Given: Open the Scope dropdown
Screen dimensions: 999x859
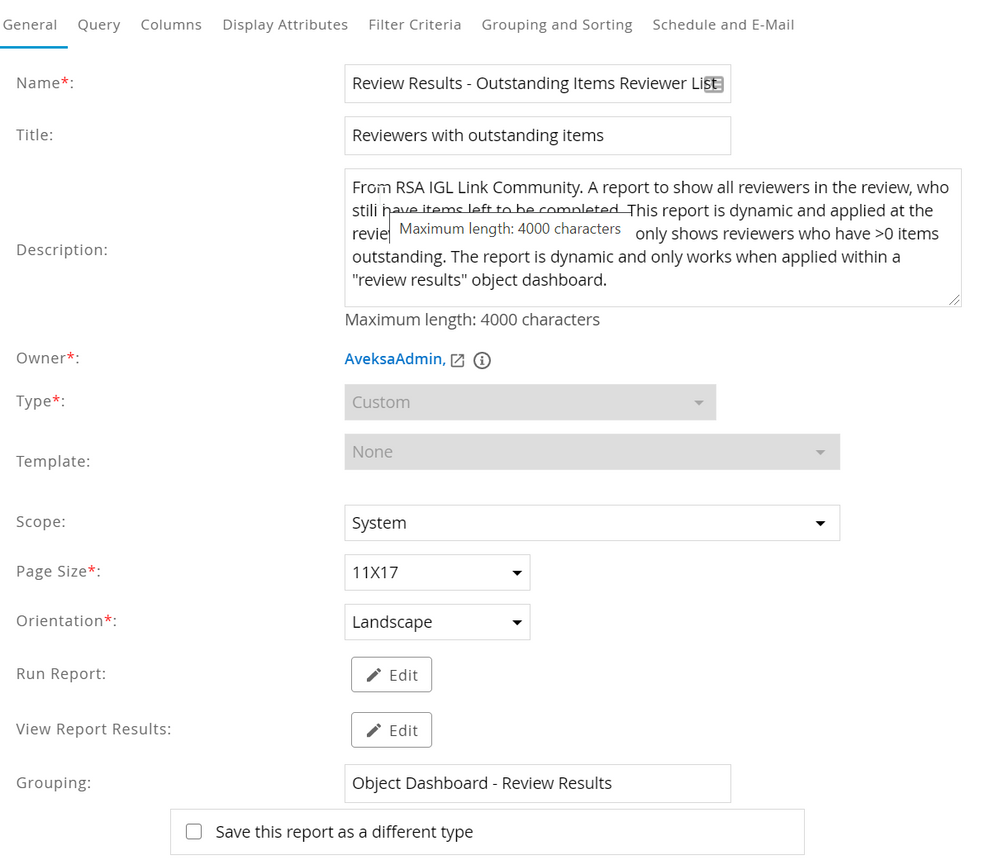Looking at the screenshot, I should [x=591, y=523].
